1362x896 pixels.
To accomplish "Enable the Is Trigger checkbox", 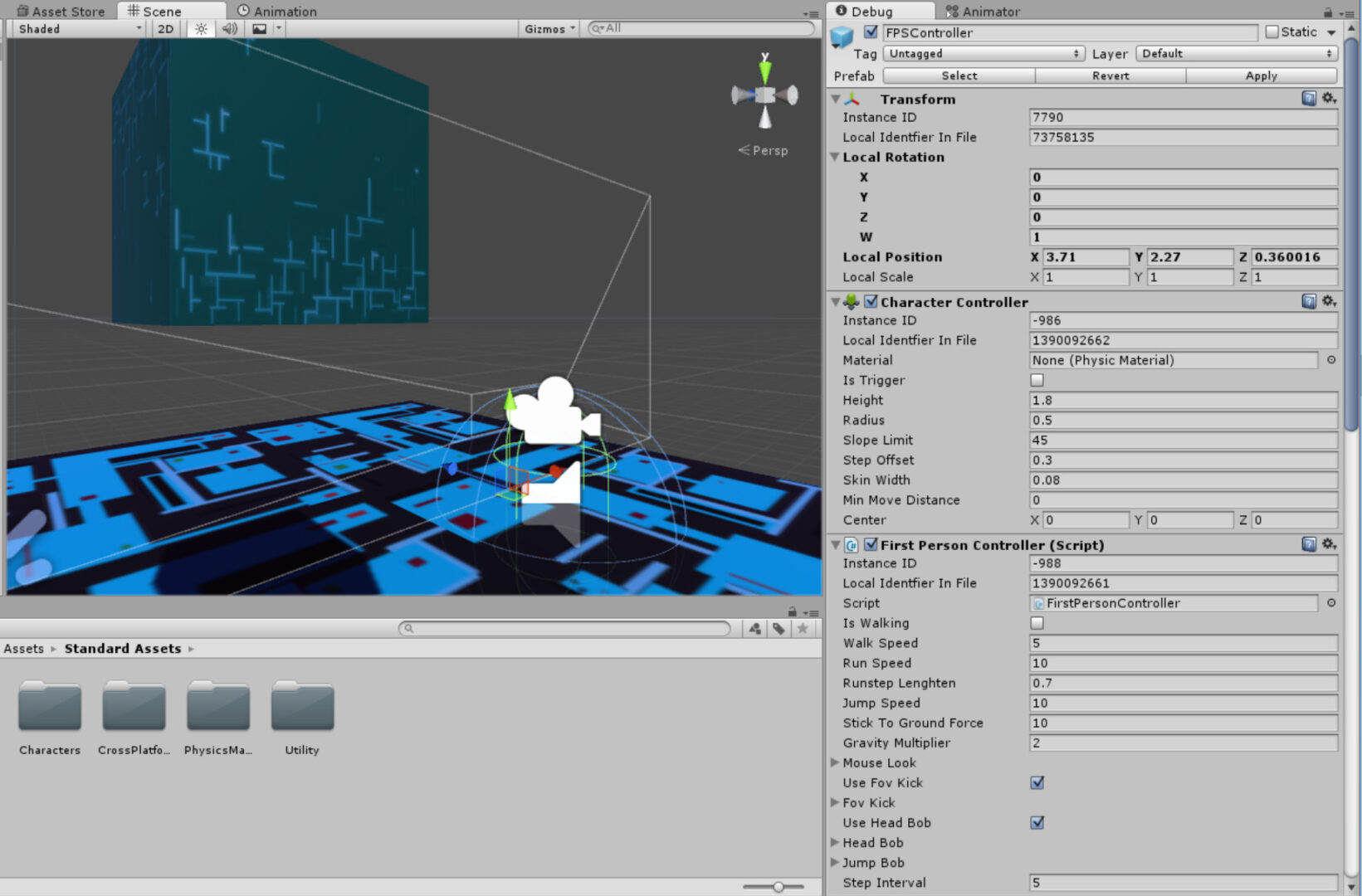I will point(1036,379).
